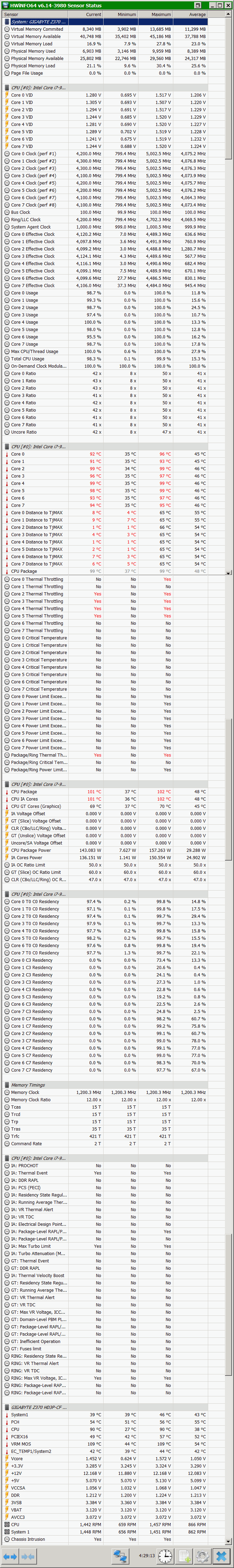Click the VRM MOS temperature icon

(7, 1444)
